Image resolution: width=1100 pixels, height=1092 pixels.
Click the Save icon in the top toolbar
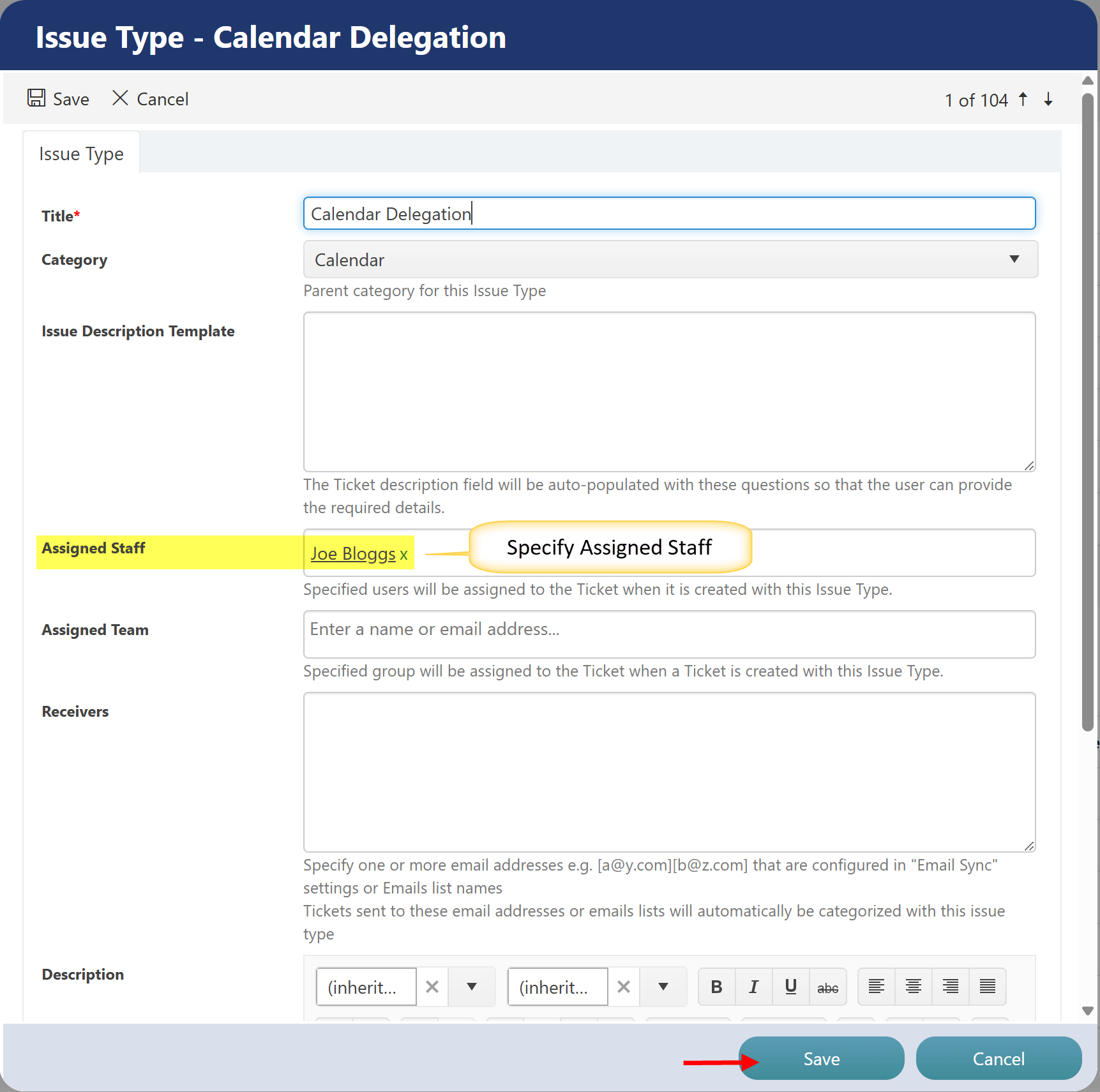coord(36,98)
